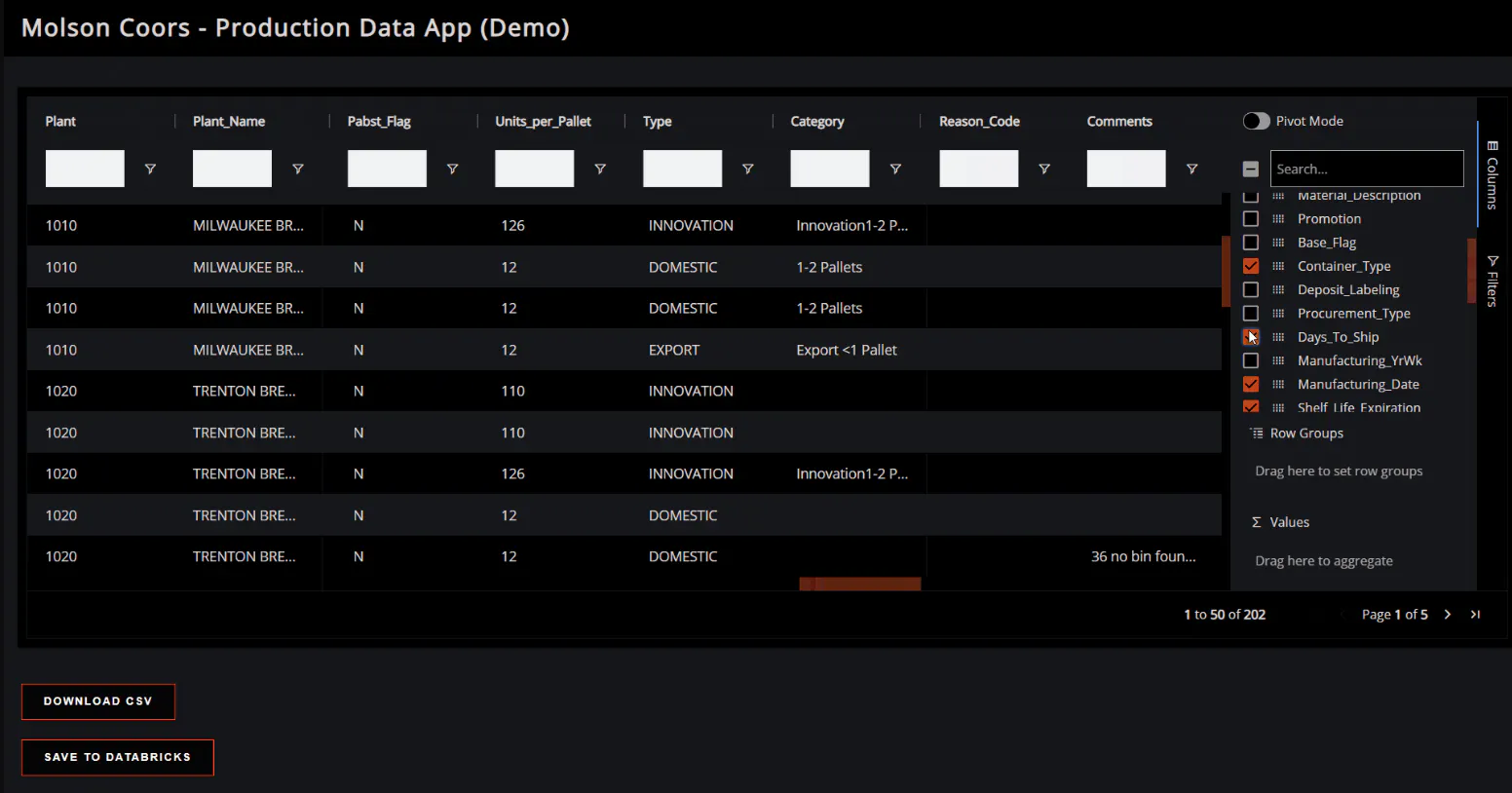The width and height of the screenshot is (1512, 793).
Task: Grab the Base_Flag column drag handle
Action: (x=1278, y=243)
